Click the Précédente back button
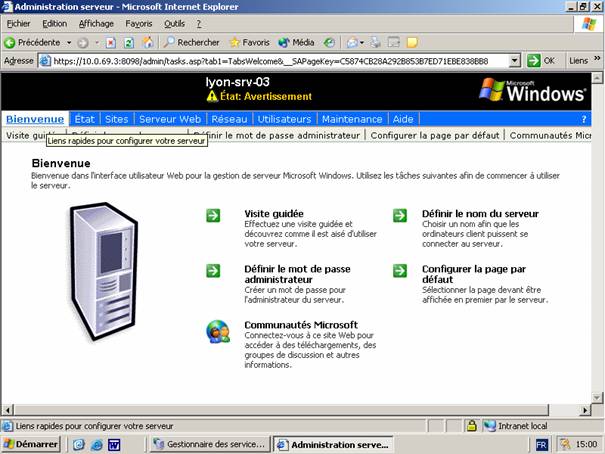Image resolution: width=605 pixels, height=454 pixels. [32, 43]
